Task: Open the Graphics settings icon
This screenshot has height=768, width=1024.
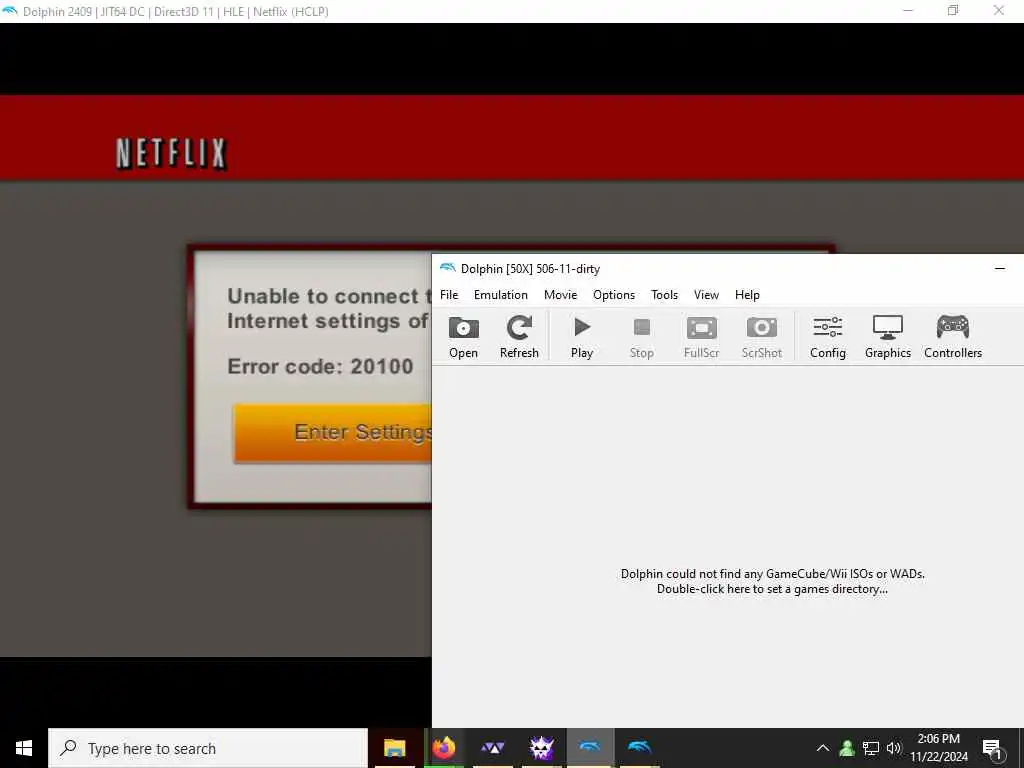Action: pos(888,337)
